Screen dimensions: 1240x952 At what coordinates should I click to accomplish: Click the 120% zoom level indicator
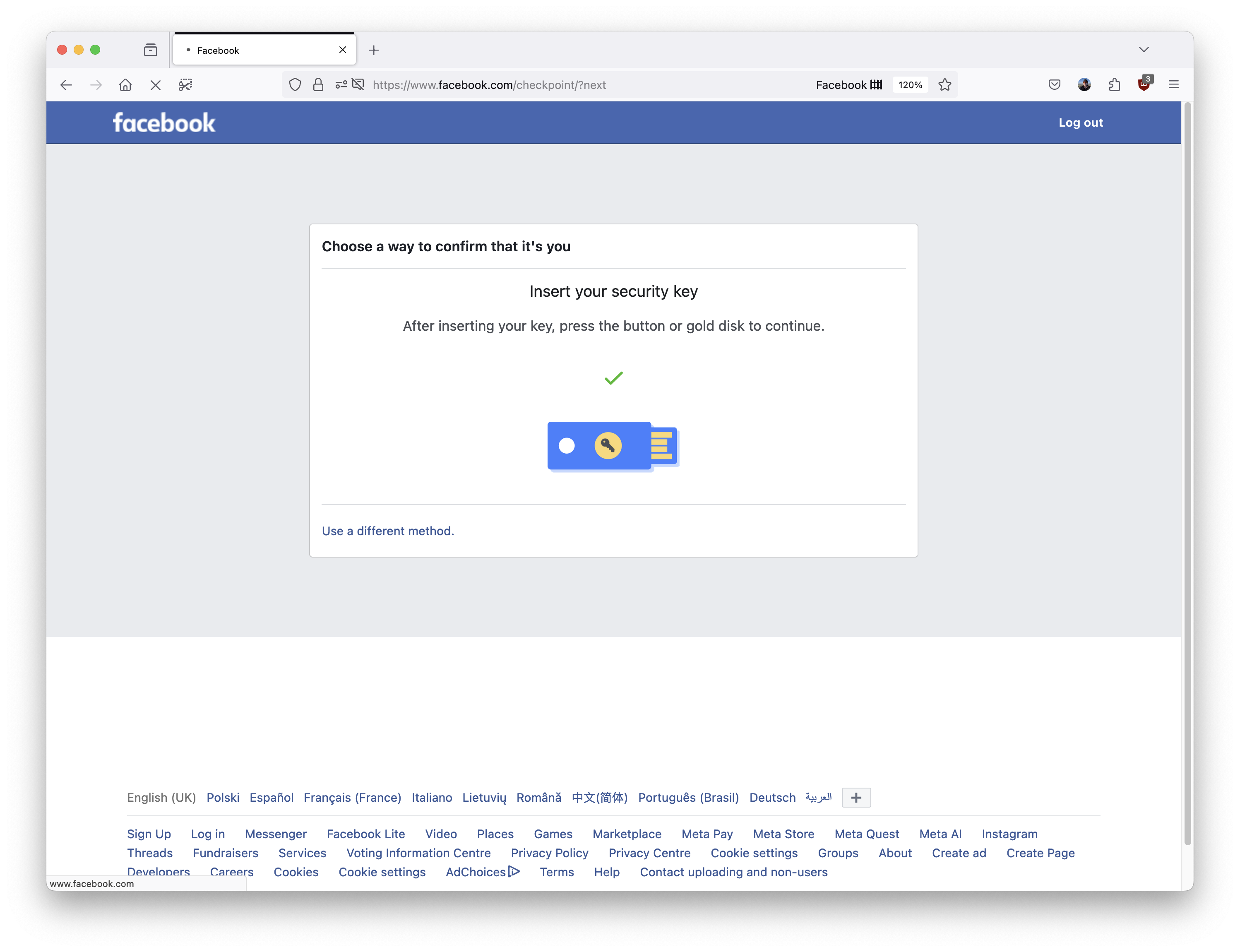pyautogui.click(x=910, y=84)
